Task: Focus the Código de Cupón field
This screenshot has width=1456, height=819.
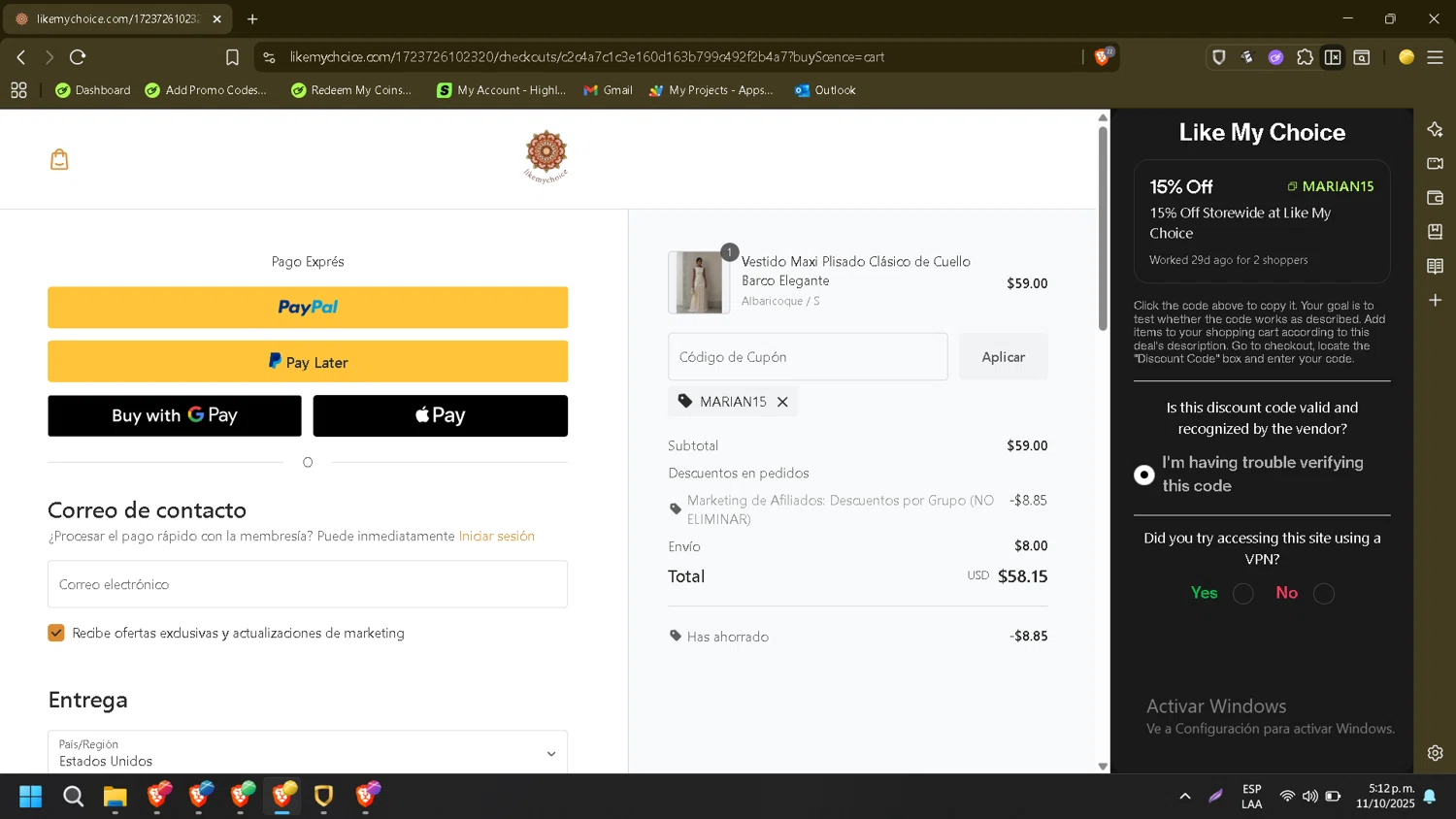Action: 808,357
